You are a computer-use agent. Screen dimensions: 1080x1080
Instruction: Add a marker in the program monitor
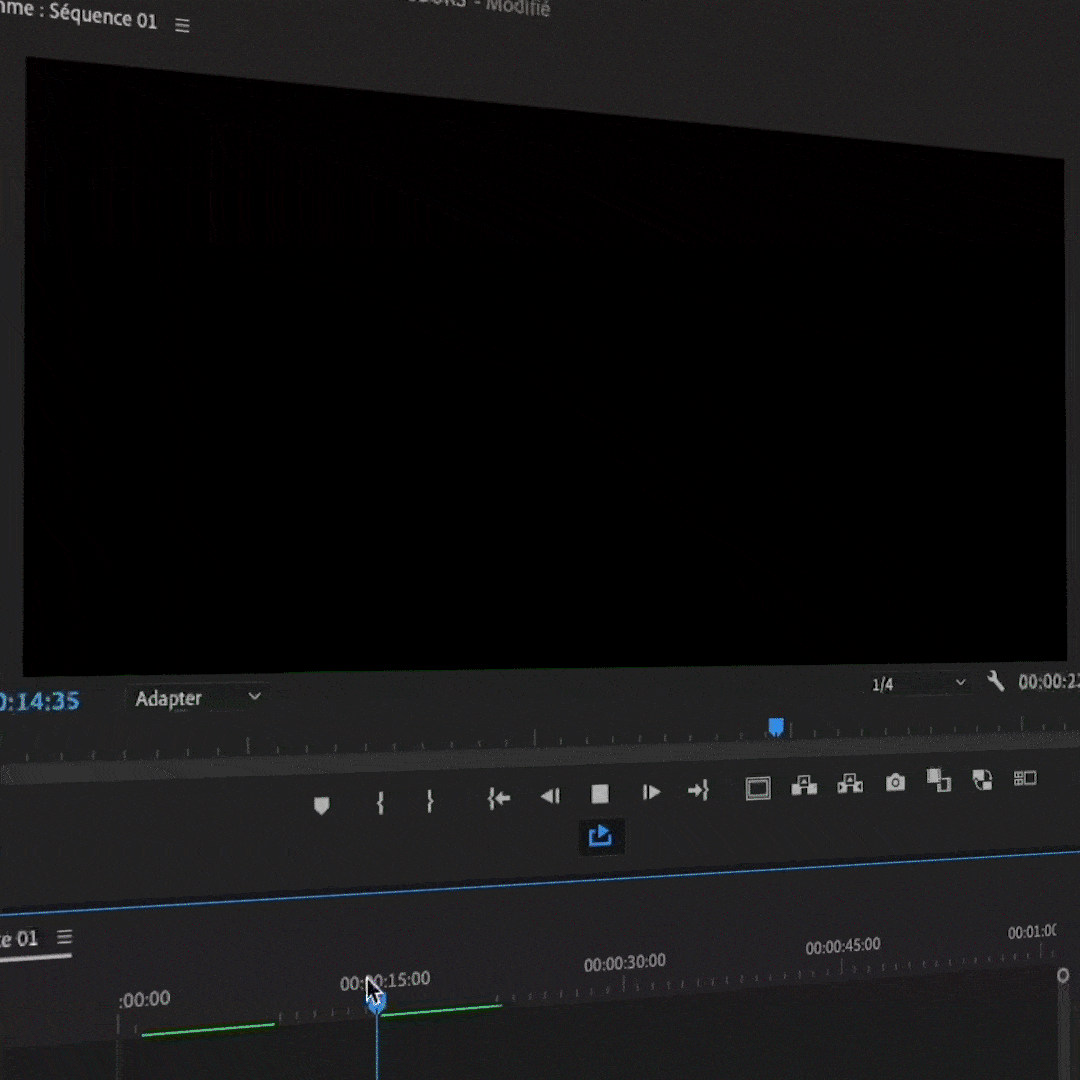click(x=321, y=806)
